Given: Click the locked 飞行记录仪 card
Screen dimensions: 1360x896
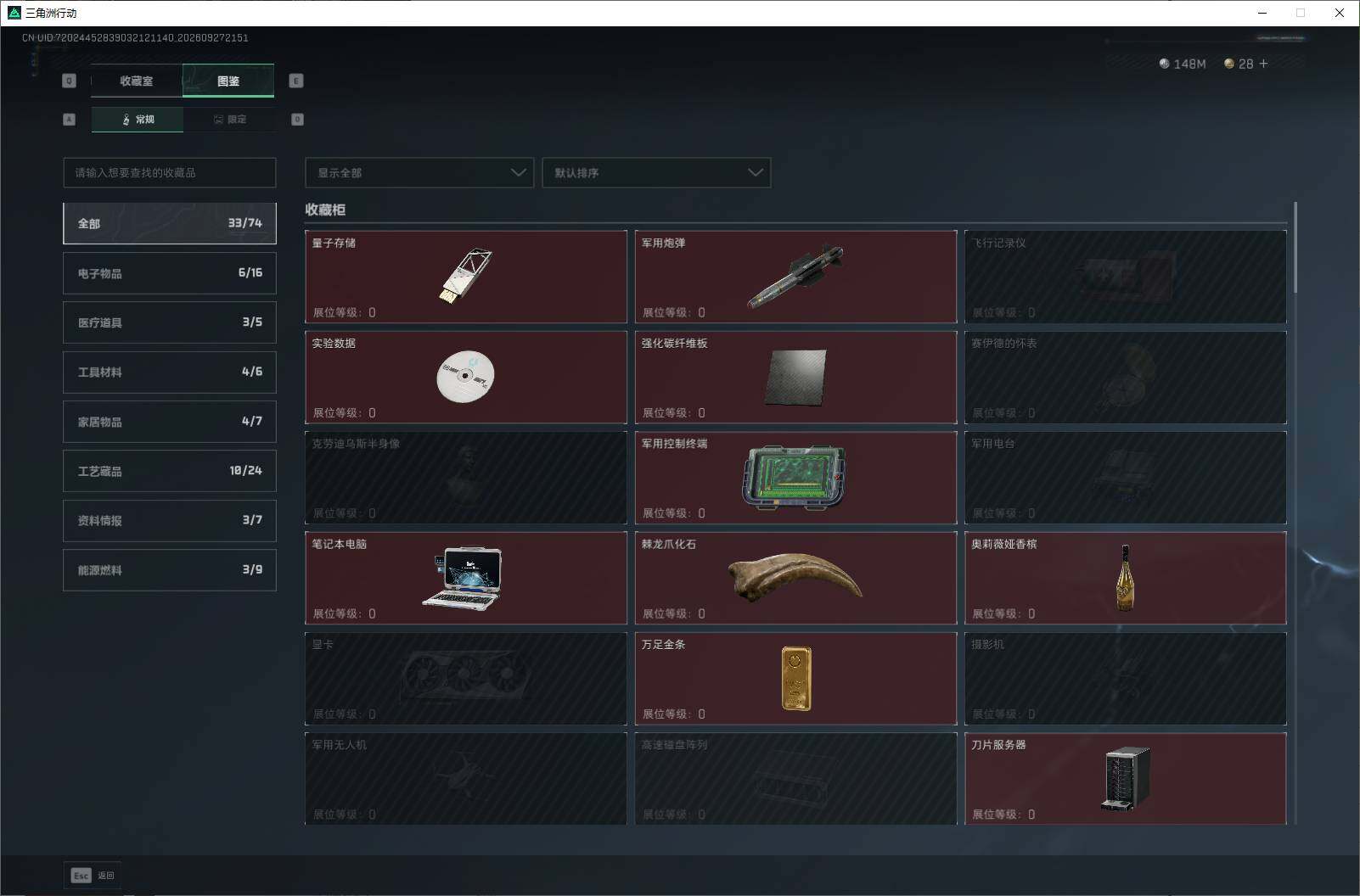Looking at the screenshot, I should click(x=1126, y=277).
